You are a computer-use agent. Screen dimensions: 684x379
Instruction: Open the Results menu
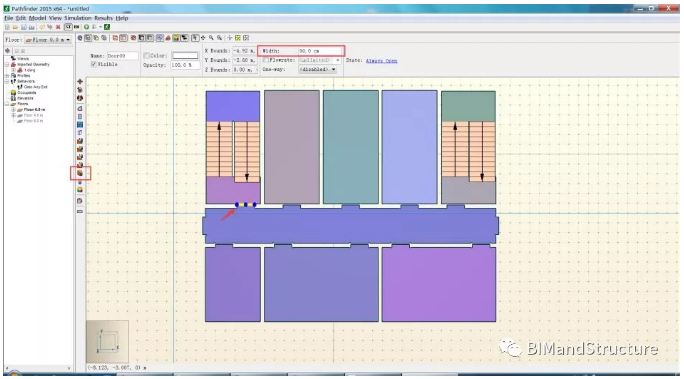pos(103,18)
